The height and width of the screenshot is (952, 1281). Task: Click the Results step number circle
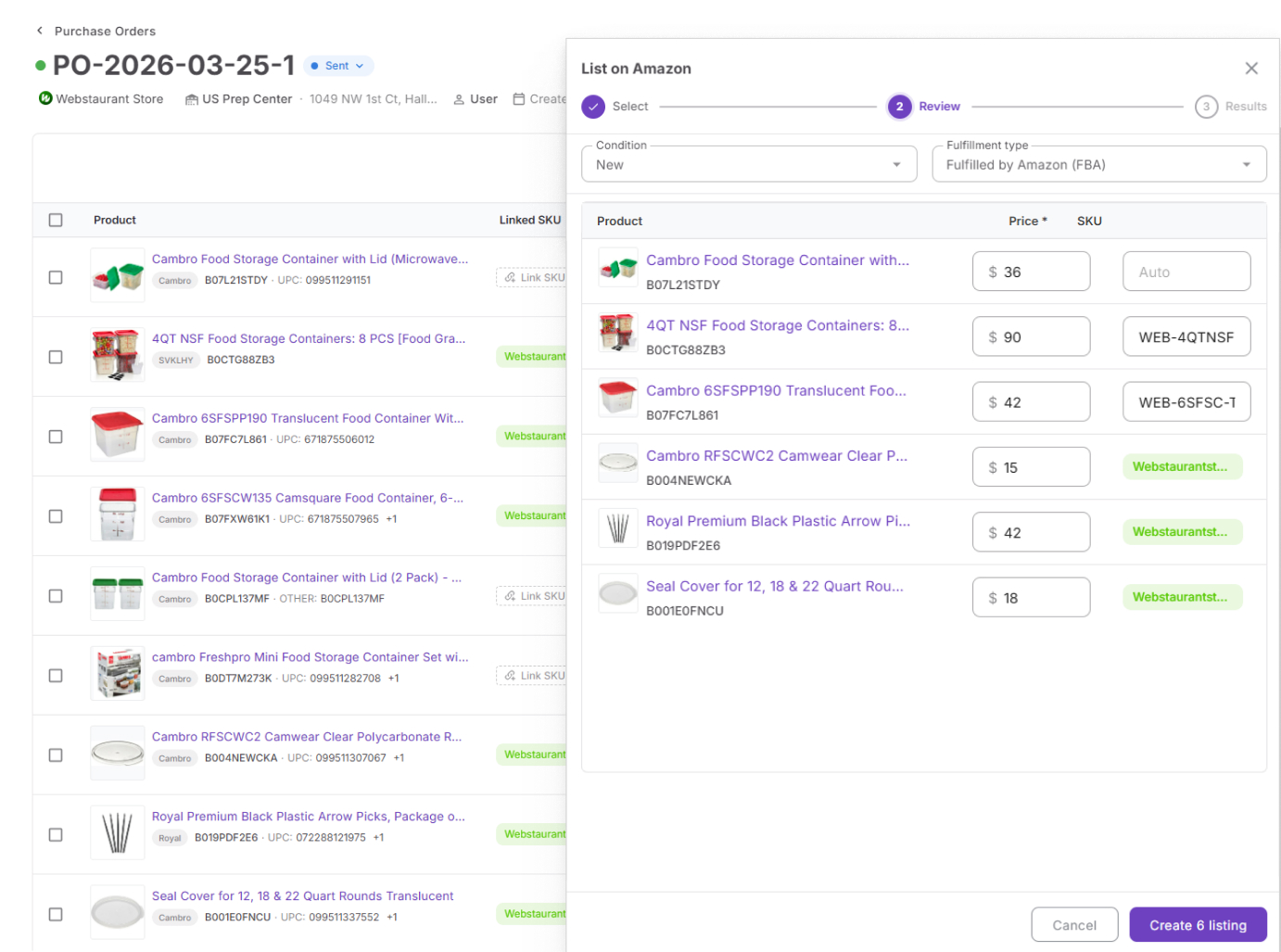(1205, 107)
